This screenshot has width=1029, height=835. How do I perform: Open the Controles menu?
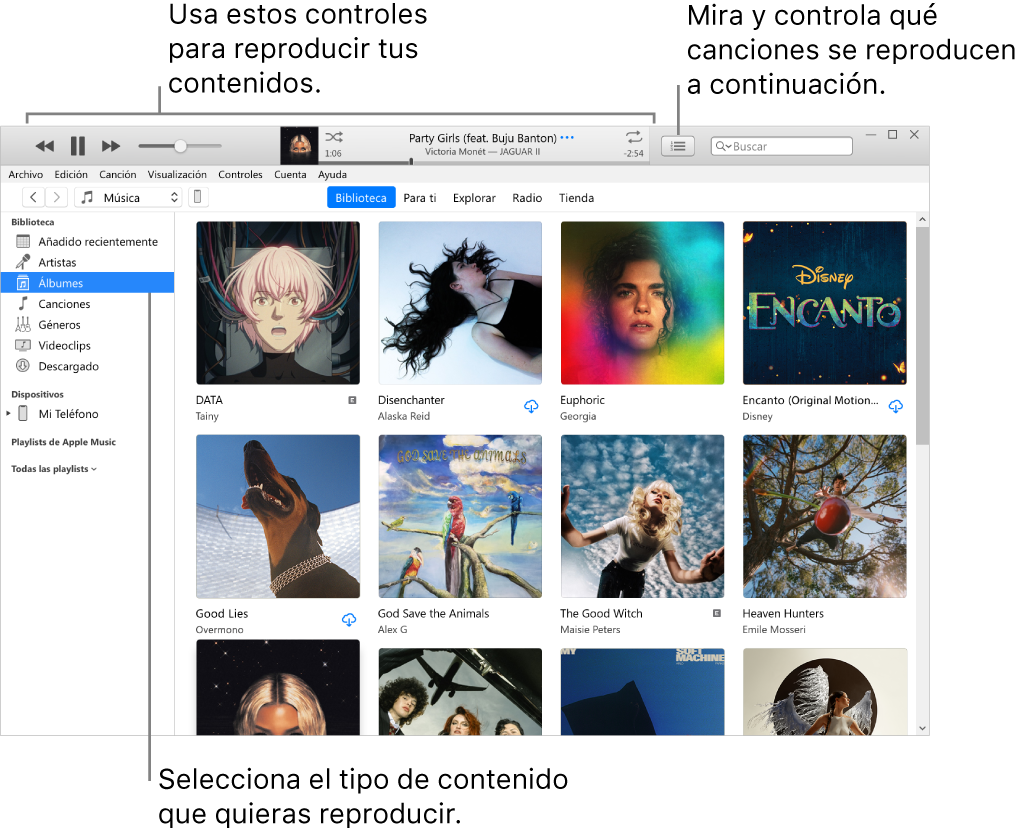[x=240, y=173]
